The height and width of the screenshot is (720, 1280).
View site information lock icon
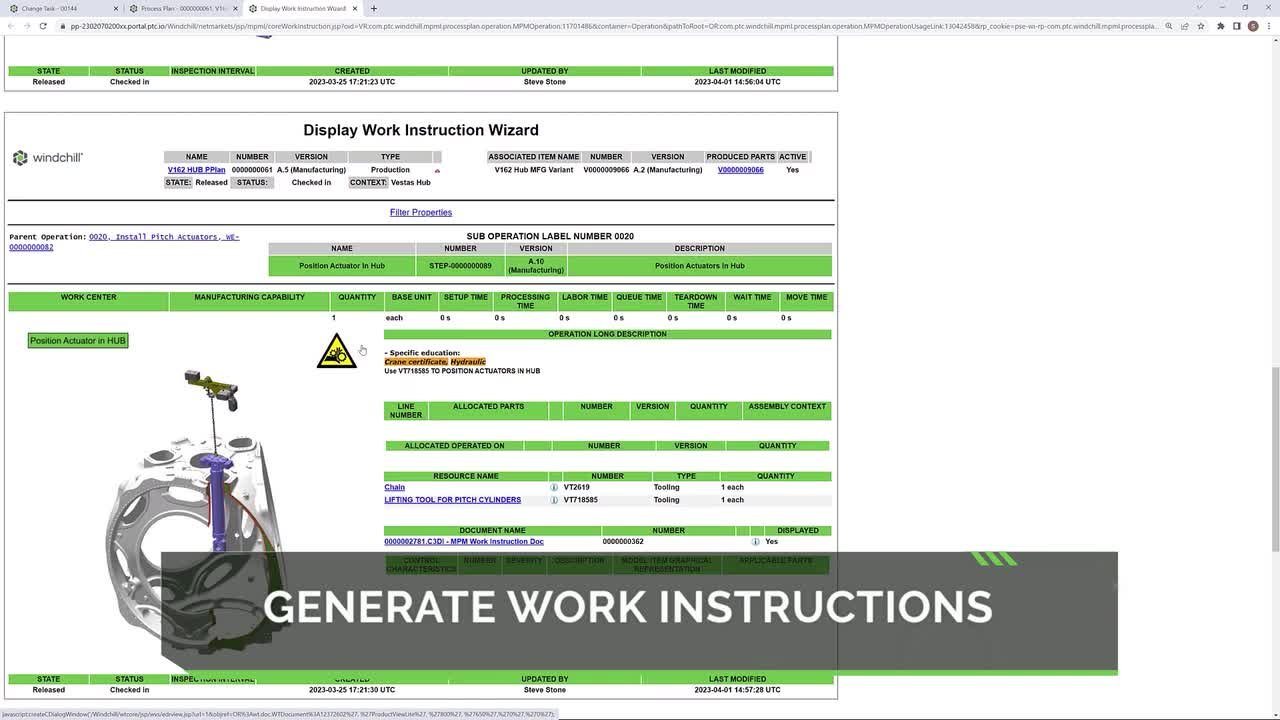62,26
